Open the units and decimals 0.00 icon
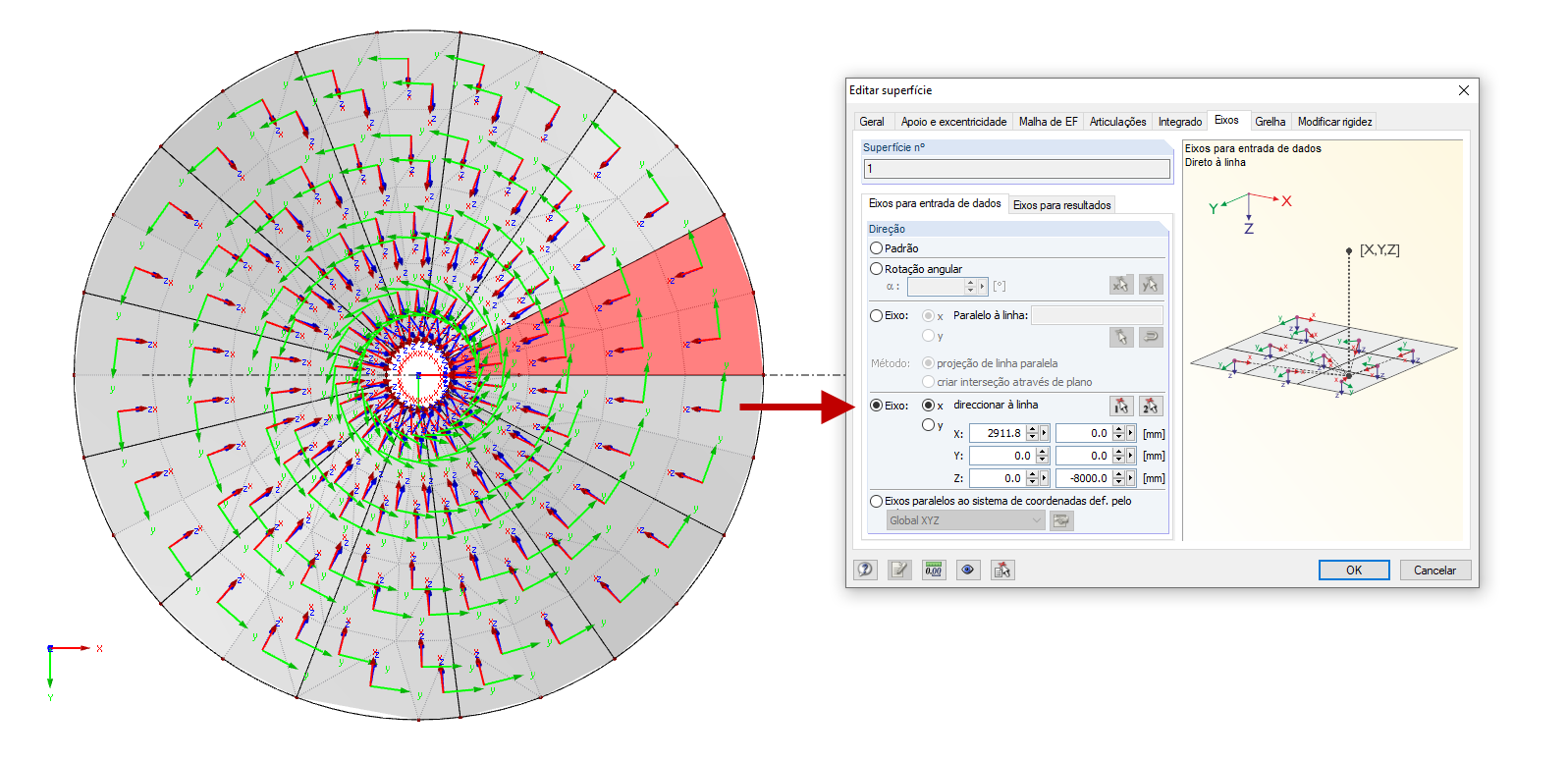This screenshot has height=761, width=1568. (934, 570)
